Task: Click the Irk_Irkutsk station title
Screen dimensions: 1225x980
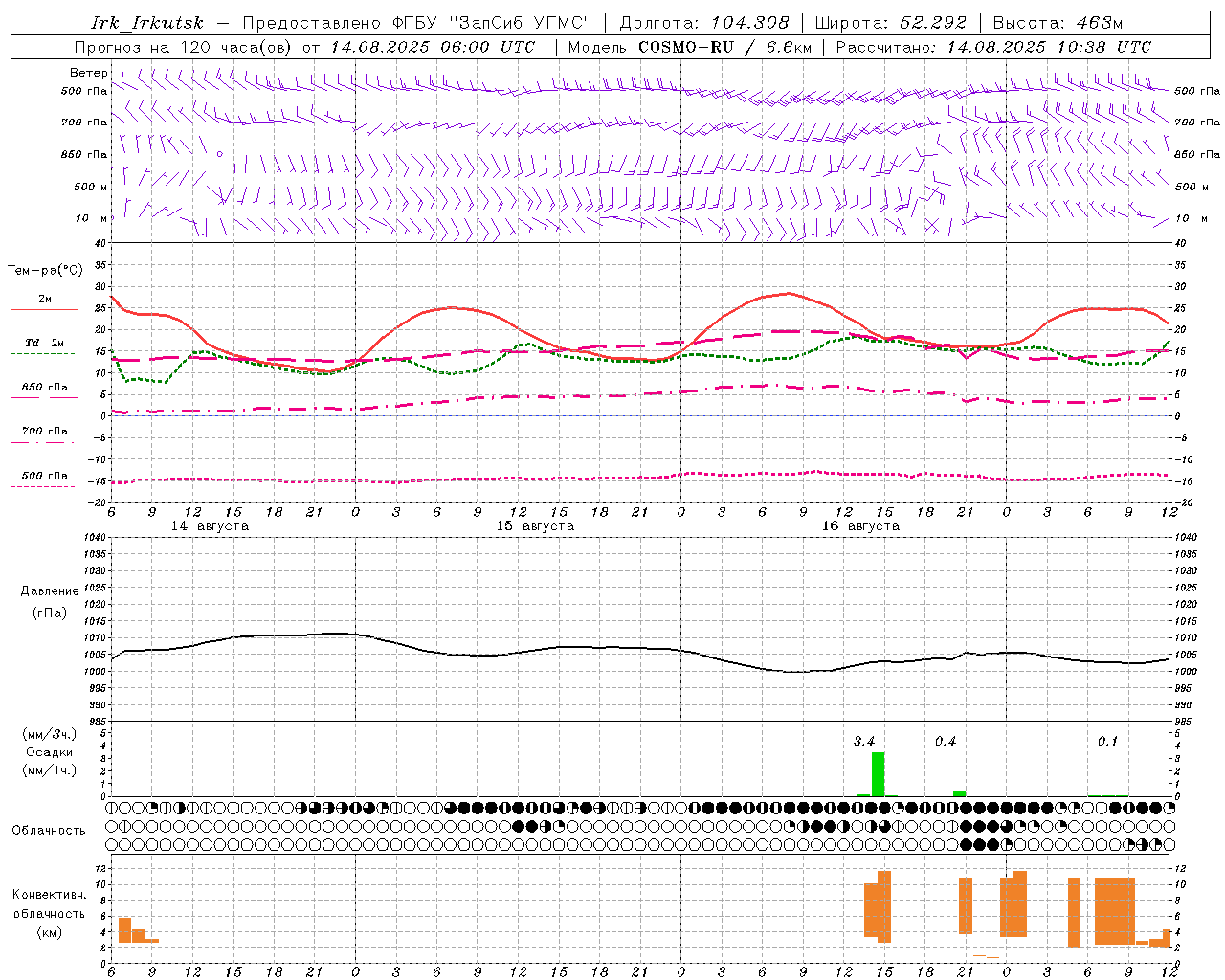Action: 147,23
